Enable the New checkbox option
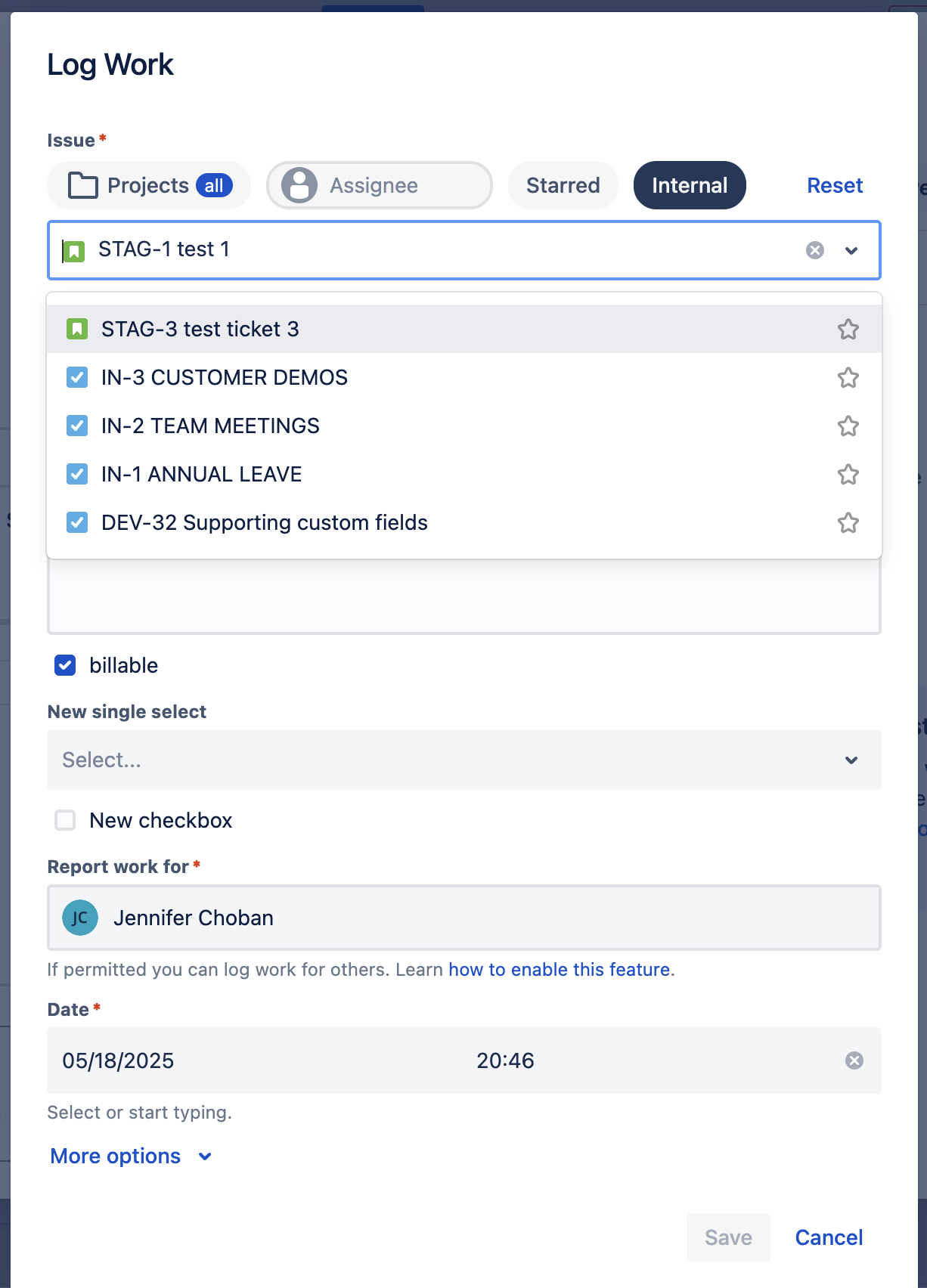The height and width of the screenshot is (1288, 927). point(66,820)
